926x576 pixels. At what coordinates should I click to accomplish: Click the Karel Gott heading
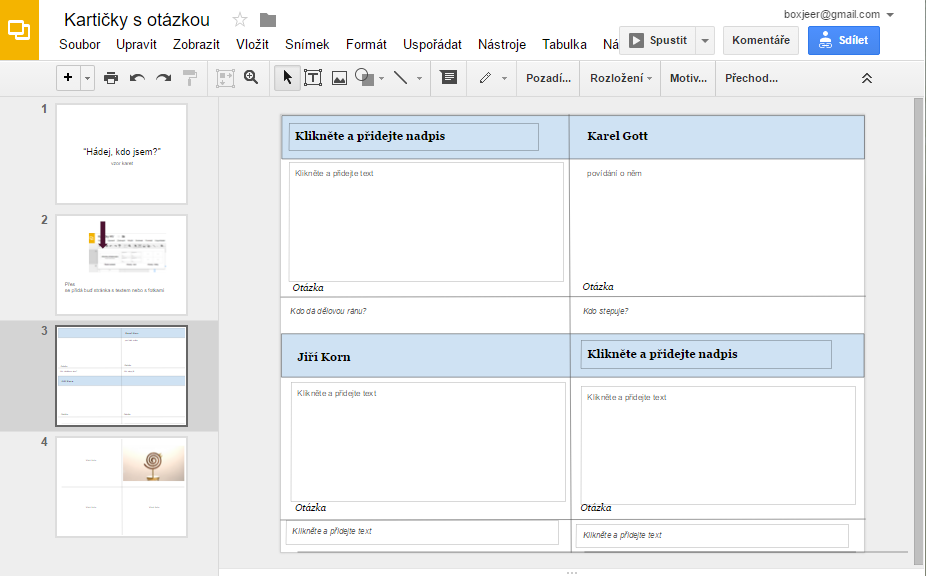pos(617,136)
